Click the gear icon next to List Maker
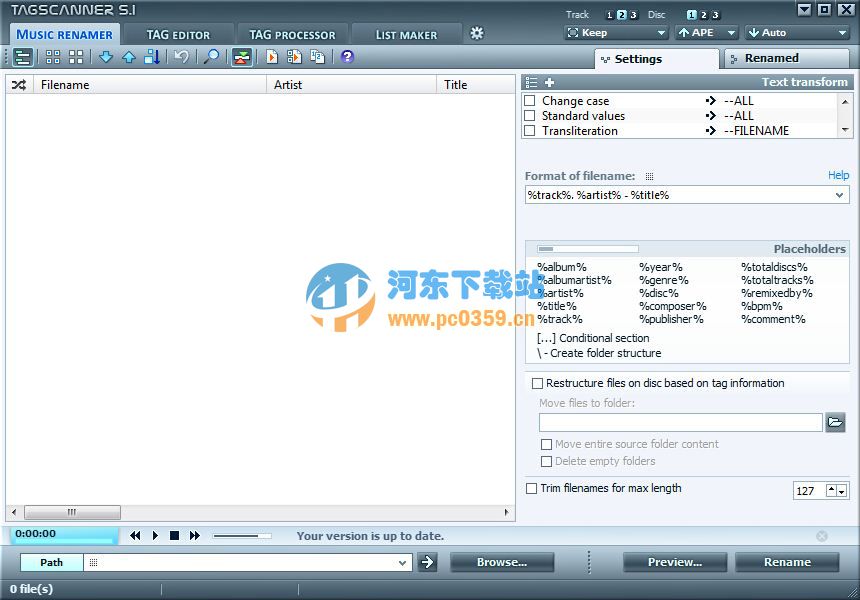This screenshot has height=600, width=860. pyautogui.click(x=477, y=33)
